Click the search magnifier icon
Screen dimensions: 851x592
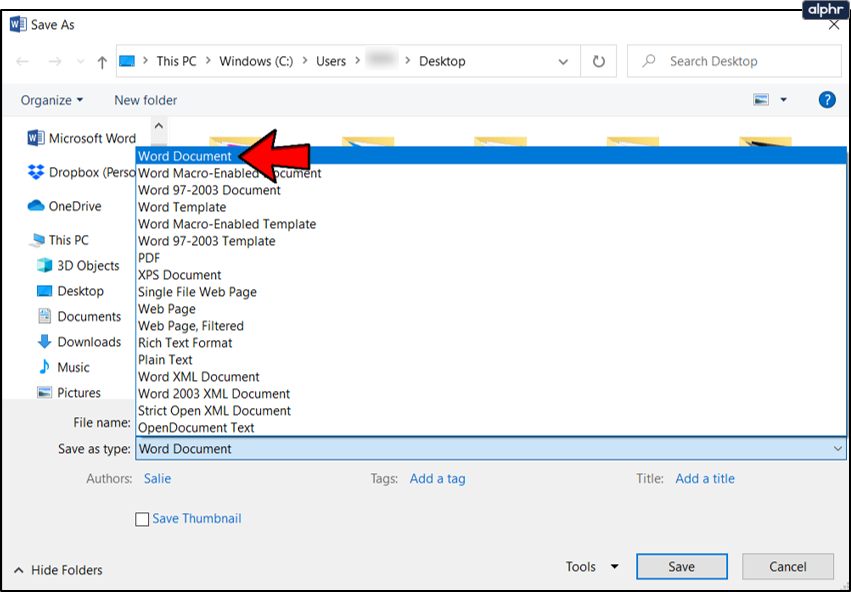649,61
